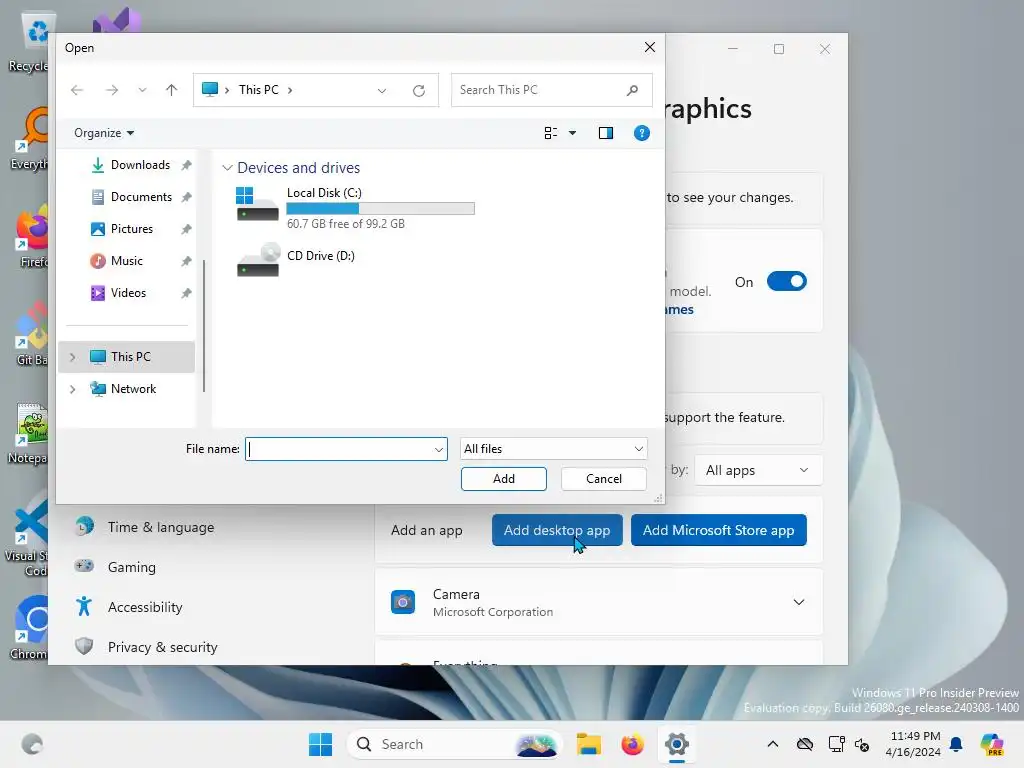Open Copilot Preview from taskbar
The height and width of the screenshot is (768, 1024).
pyautogui.click(x=992, y=744)
